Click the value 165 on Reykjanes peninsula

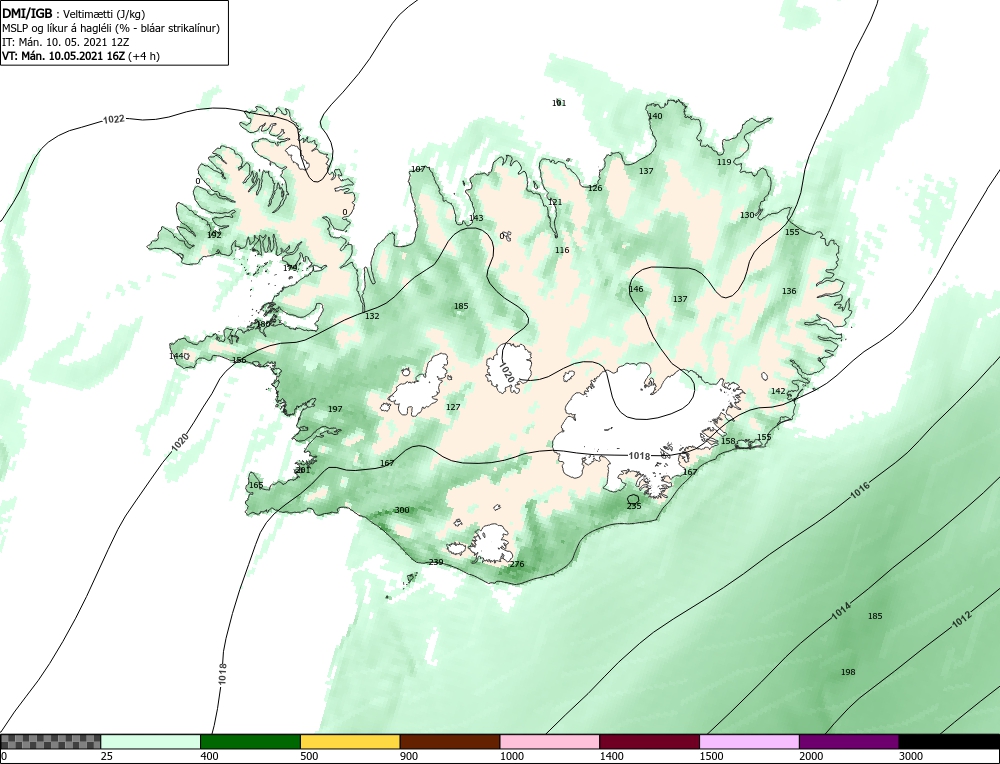click(256, 485)
